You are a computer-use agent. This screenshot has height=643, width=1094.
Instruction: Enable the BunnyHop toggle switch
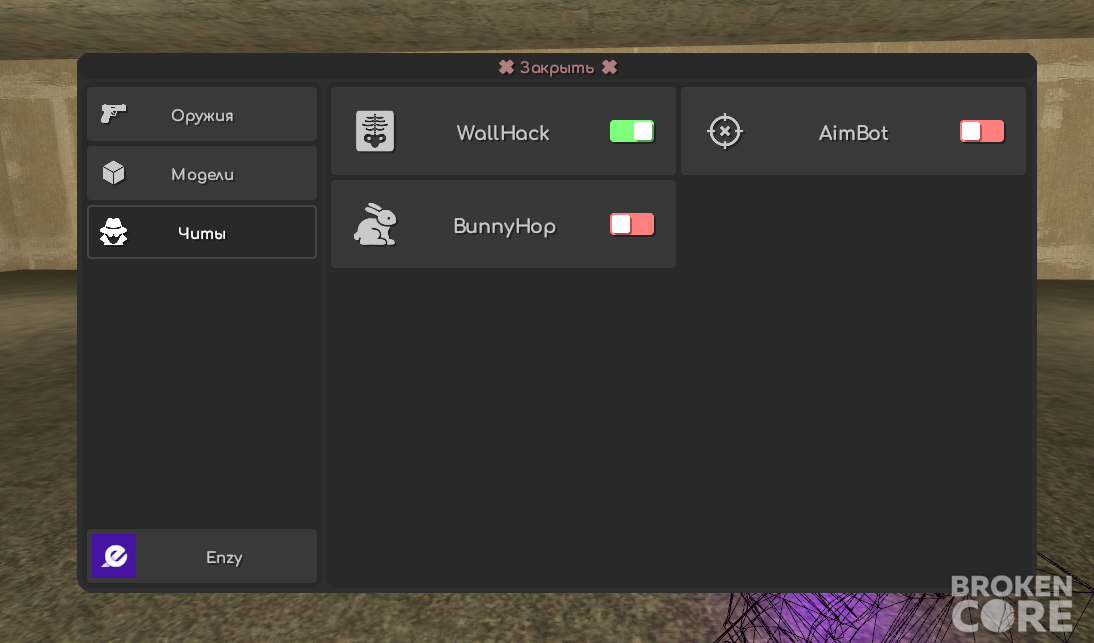tap(632, 225)
